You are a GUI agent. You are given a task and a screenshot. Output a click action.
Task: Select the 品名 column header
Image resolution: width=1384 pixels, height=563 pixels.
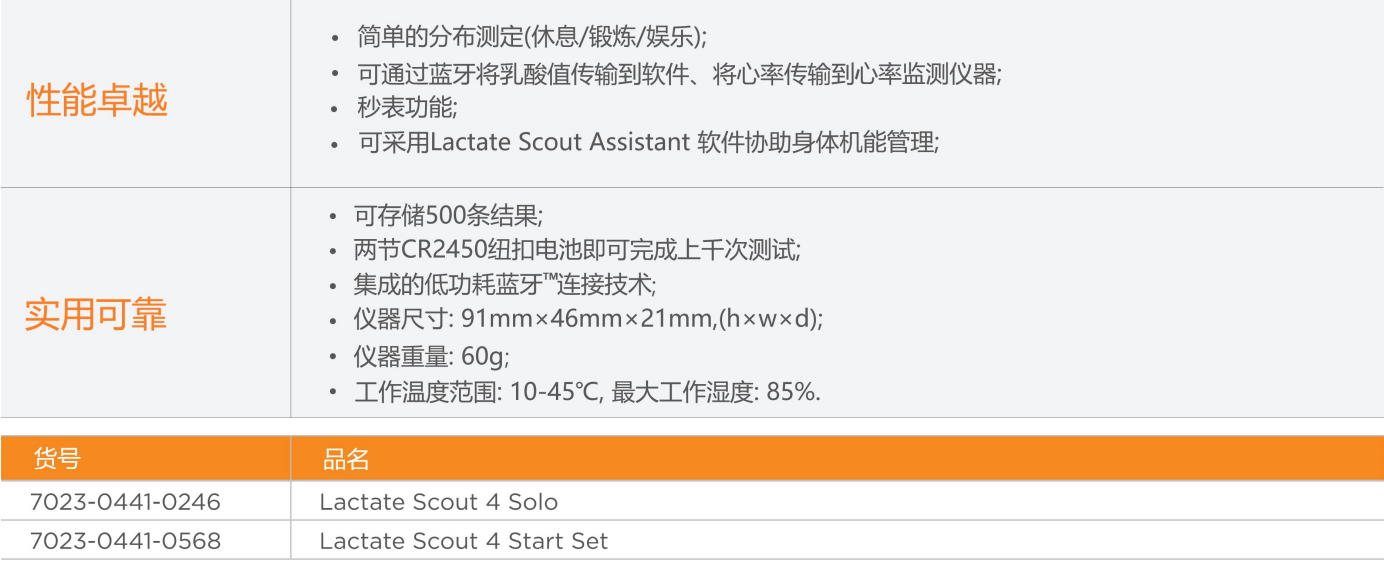346,459
